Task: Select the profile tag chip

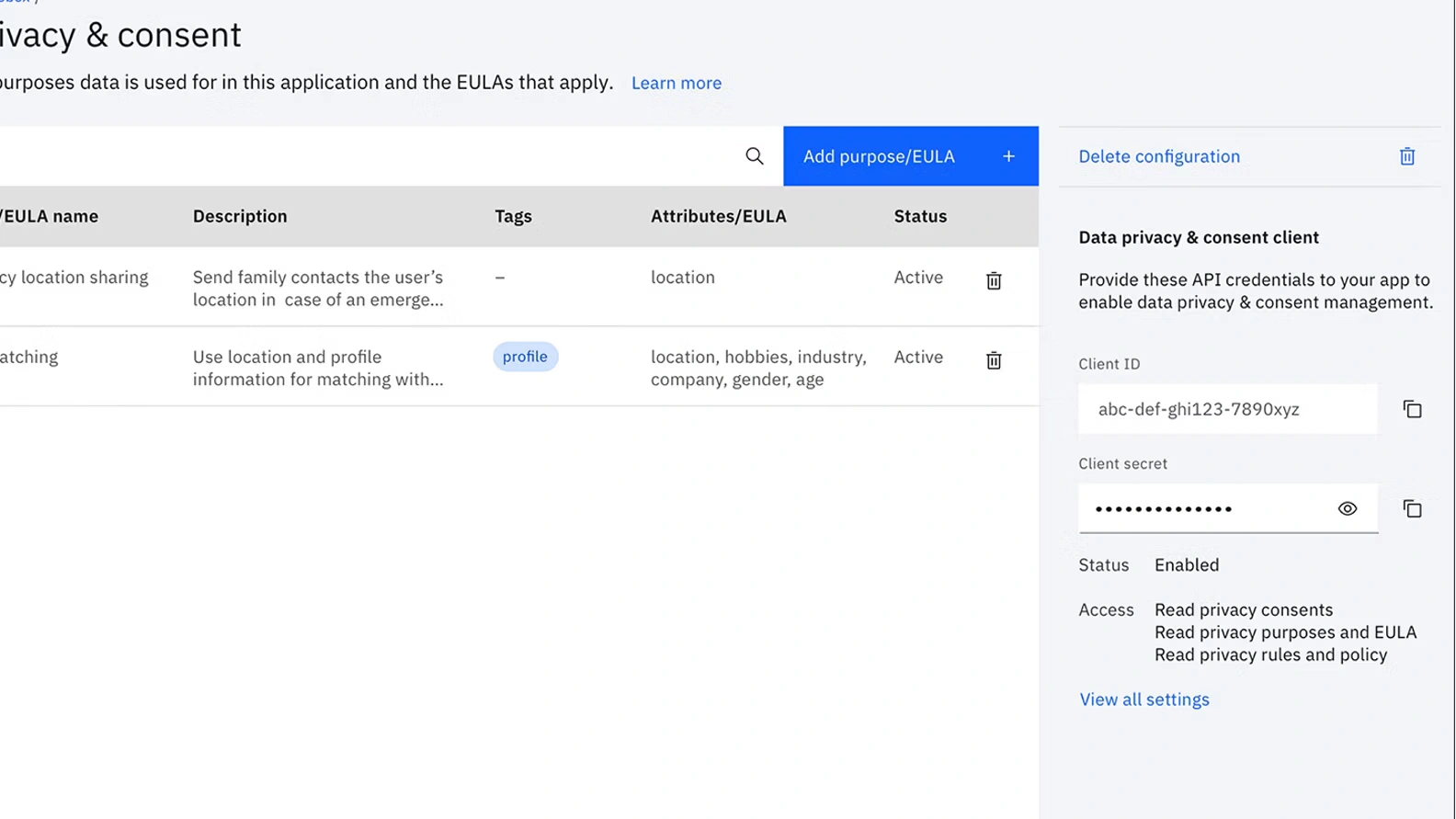Action: (525, 357)
